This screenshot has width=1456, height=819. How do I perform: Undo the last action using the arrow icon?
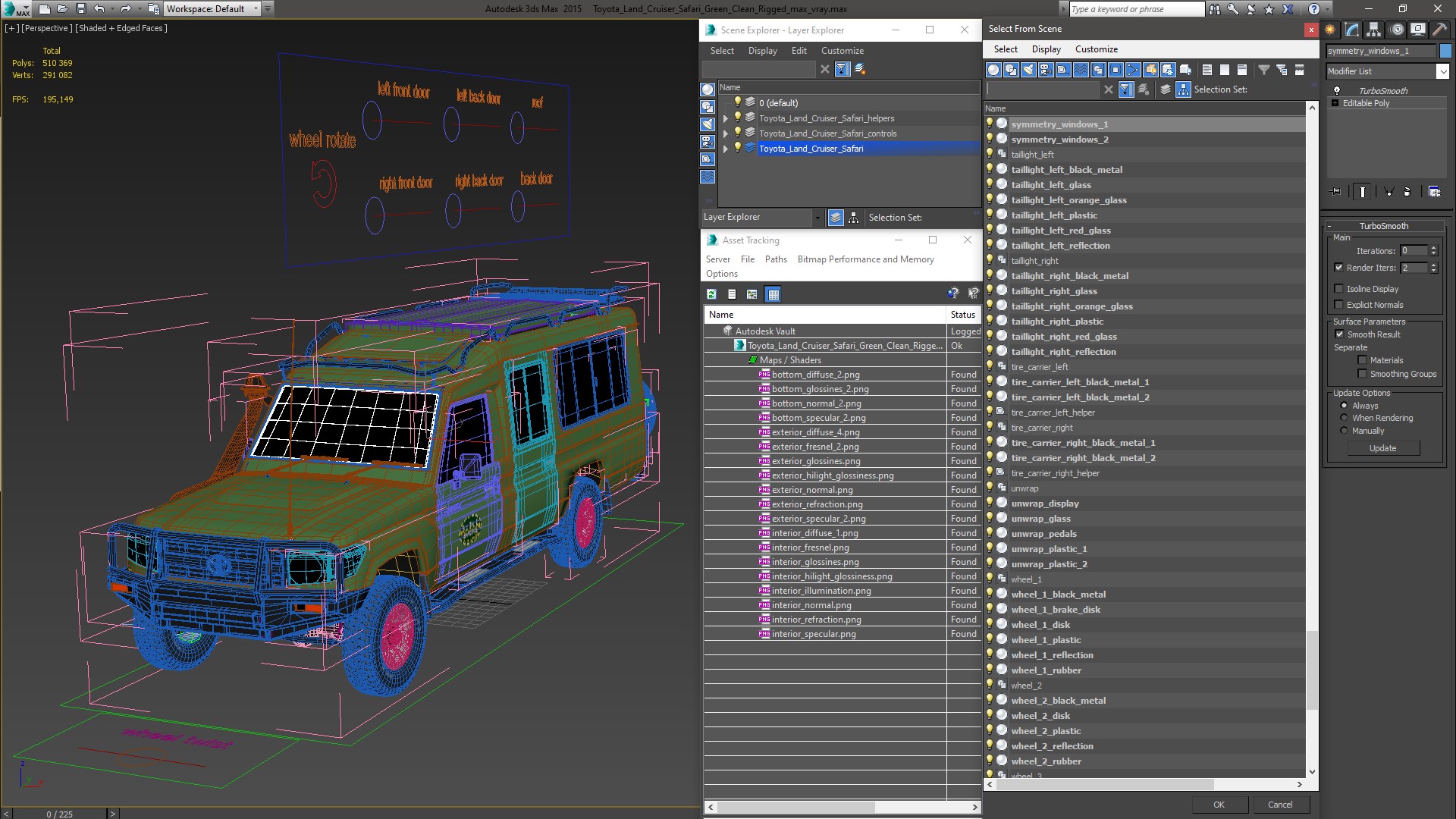click(x=99, y=9)
